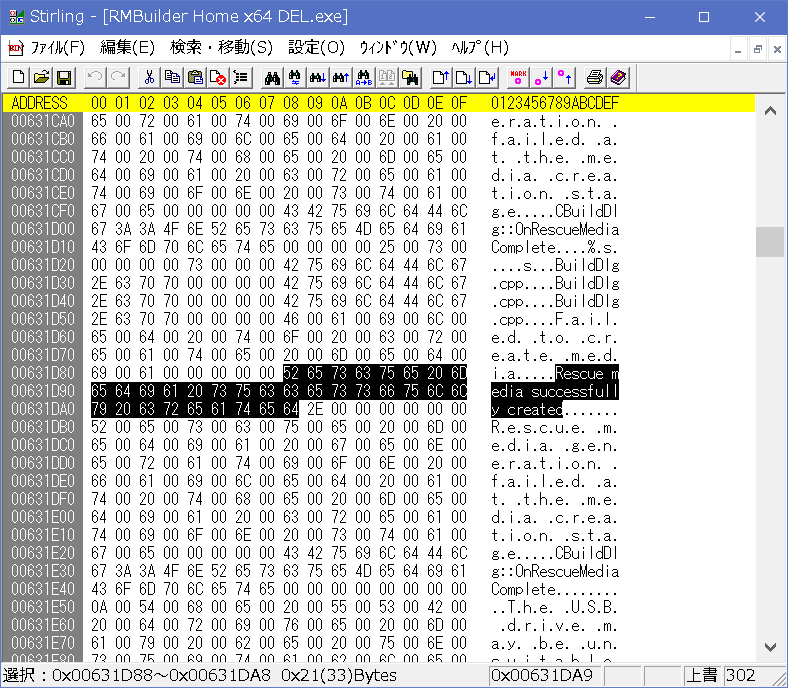The height and width of the screenshot is (688, 788).
Task: Click the 'g::OnRescueMedia' text on row 00631D00
Action: tap(555, 230)
